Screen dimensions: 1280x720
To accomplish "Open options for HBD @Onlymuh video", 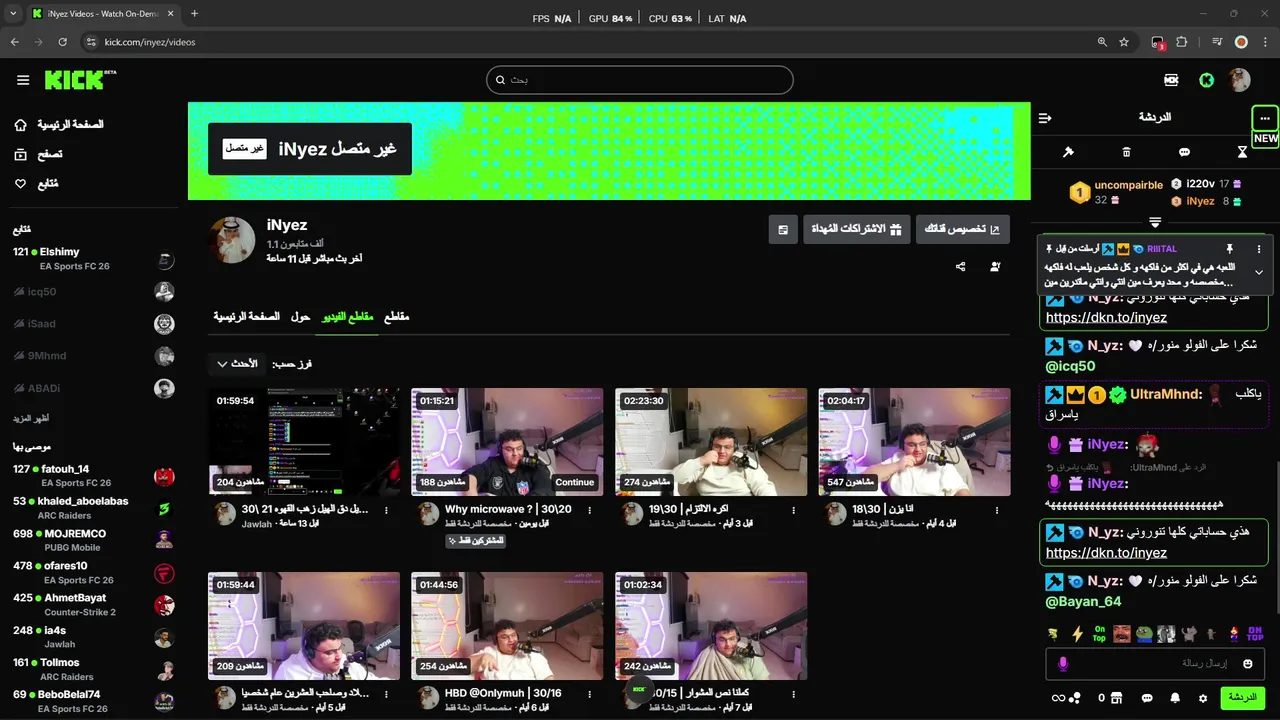I will (590, 694).
